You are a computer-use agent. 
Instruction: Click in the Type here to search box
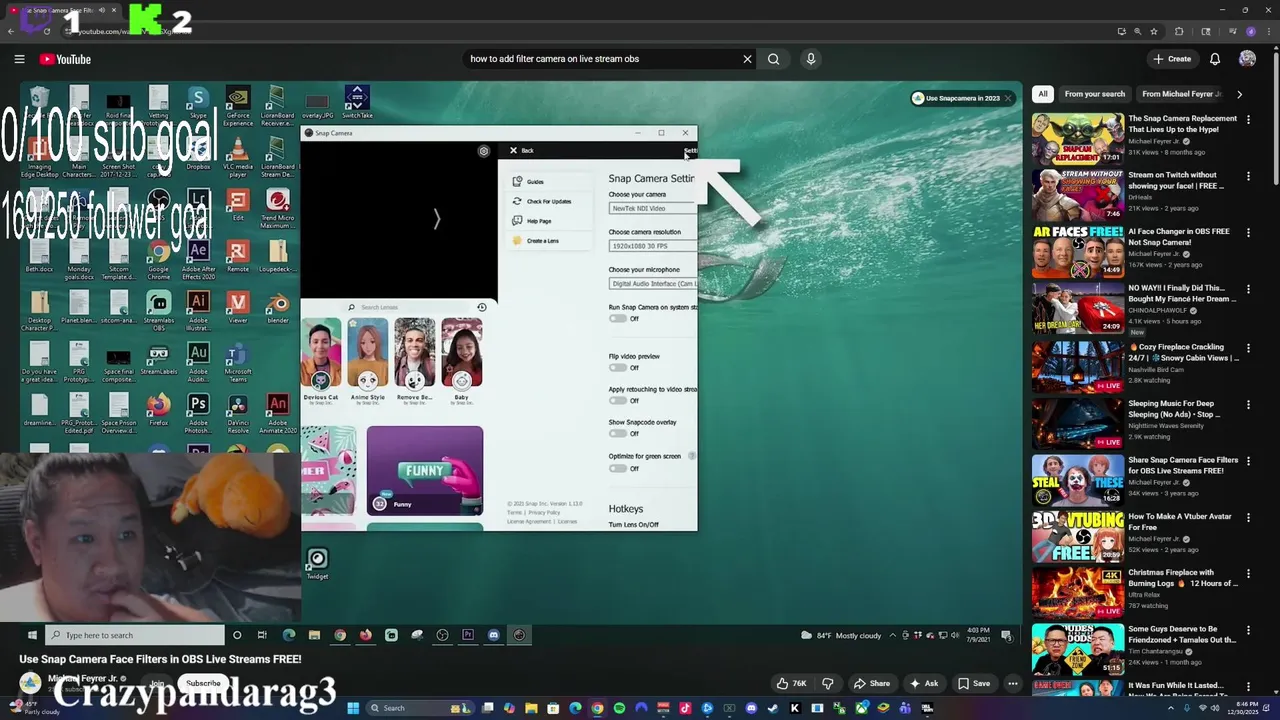[x=135, y=635]
